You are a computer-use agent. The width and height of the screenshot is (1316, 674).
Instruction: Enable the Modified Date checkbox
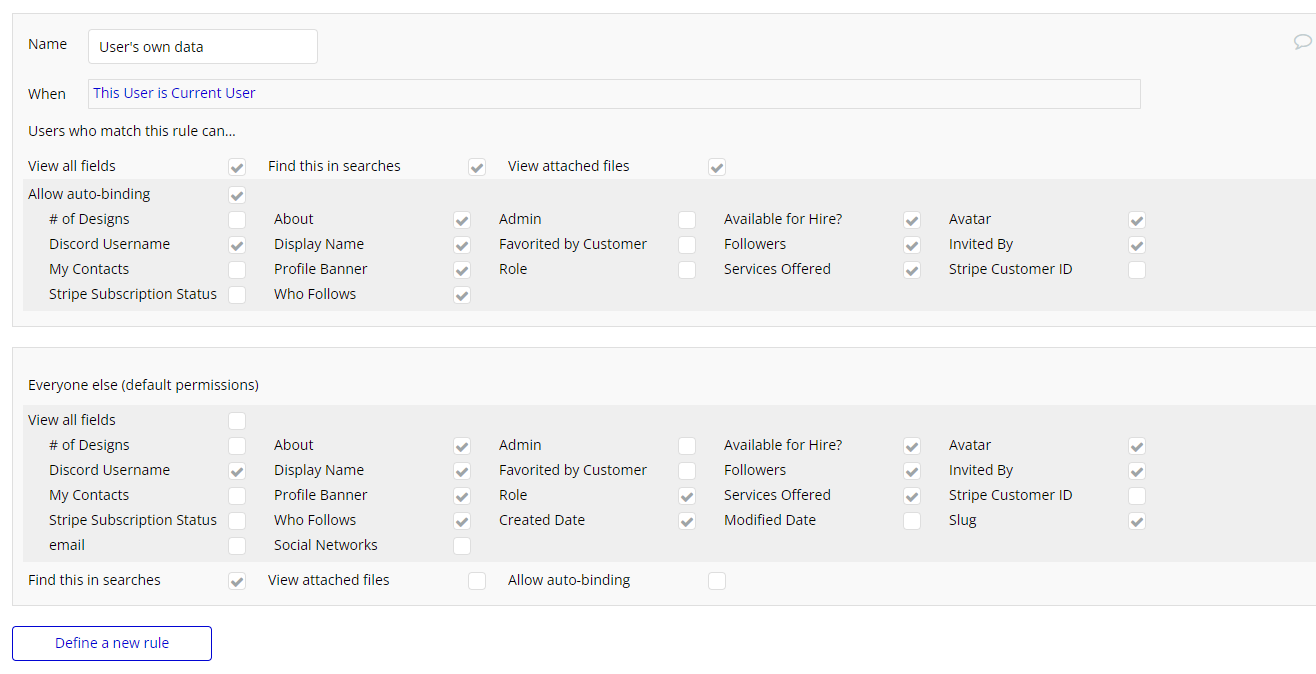(912, 521)
